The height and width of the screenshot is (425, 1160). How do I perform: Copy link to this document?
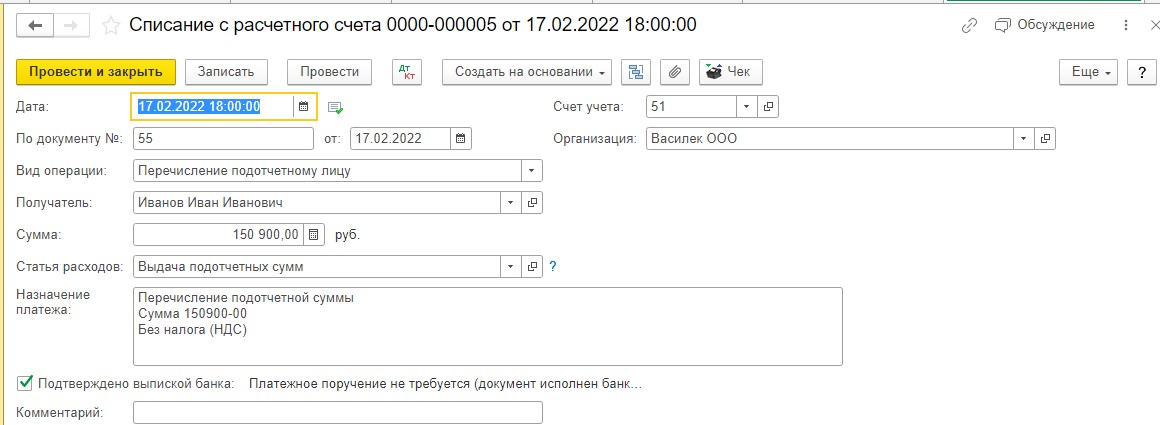(969, 26)
